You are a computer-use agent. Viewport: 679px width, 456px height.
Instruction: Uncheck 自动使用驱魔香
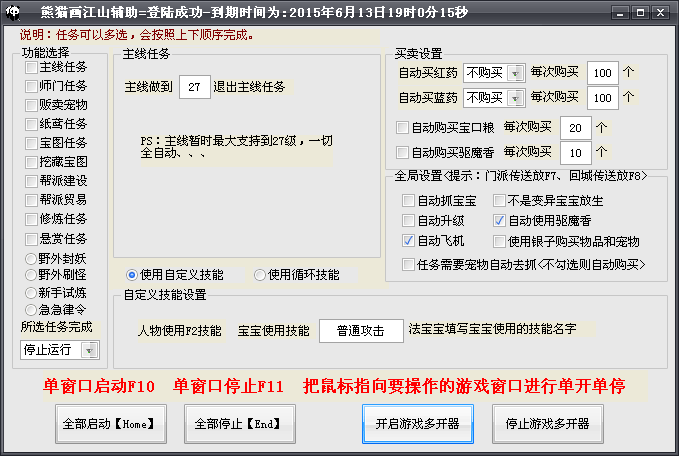click(x=499, y=220)
